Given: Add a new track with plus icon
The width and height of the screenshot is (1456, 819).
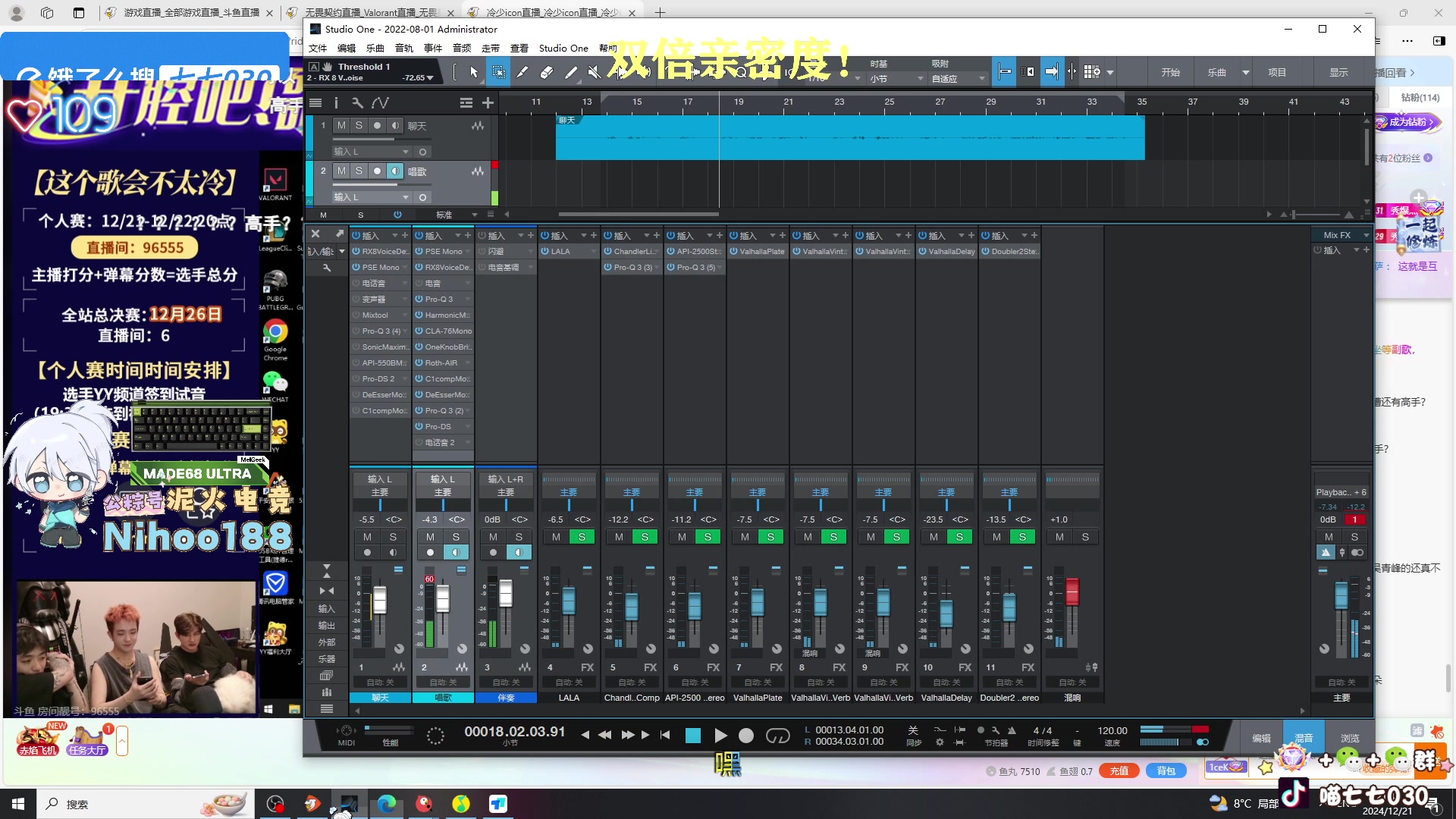Looking at the screenshot, I should click(488, 102).
